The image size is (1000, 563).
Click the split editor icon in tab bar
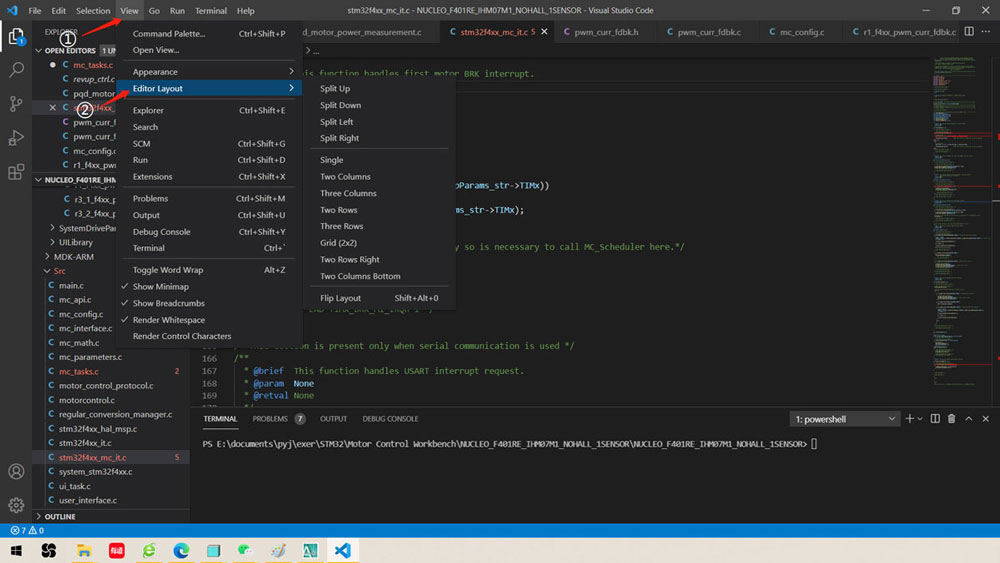(x=969, y=31)
